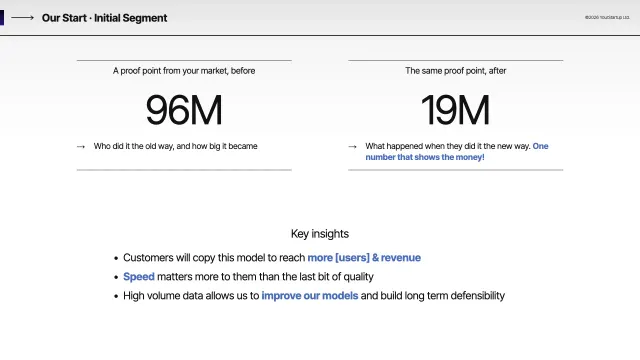Click 'matters more to them than the last bit of quality'
Screen dimensions: 640x360
coord(265,277)
